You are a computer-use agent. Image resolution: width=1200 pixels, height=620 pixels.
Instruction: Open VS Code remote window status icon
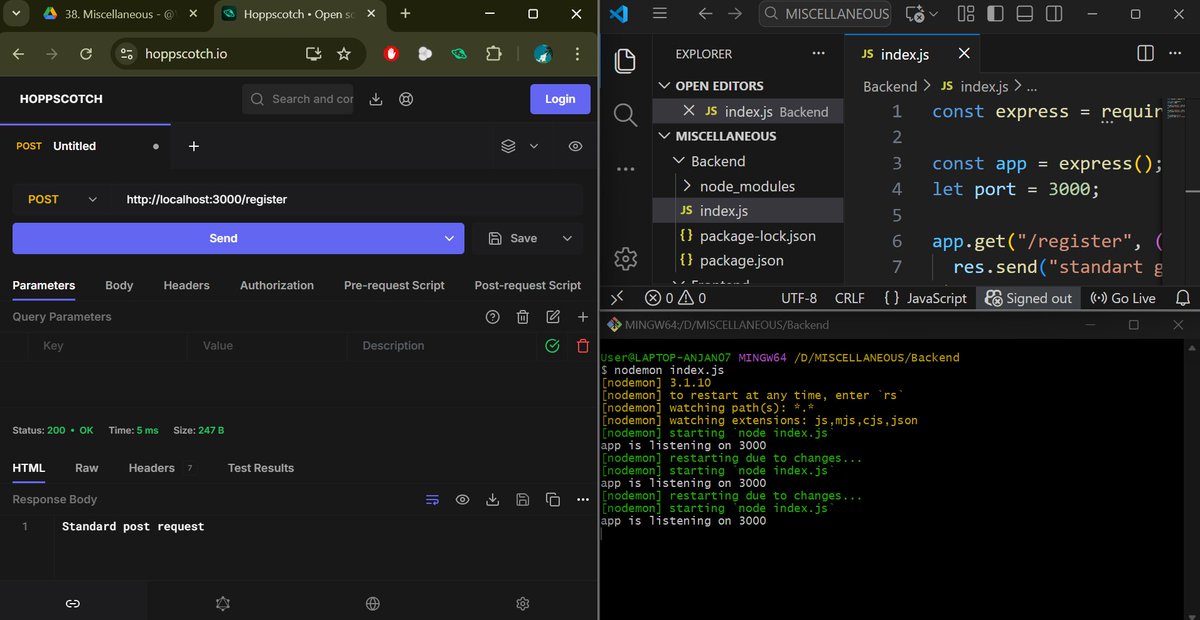[617, 298]
